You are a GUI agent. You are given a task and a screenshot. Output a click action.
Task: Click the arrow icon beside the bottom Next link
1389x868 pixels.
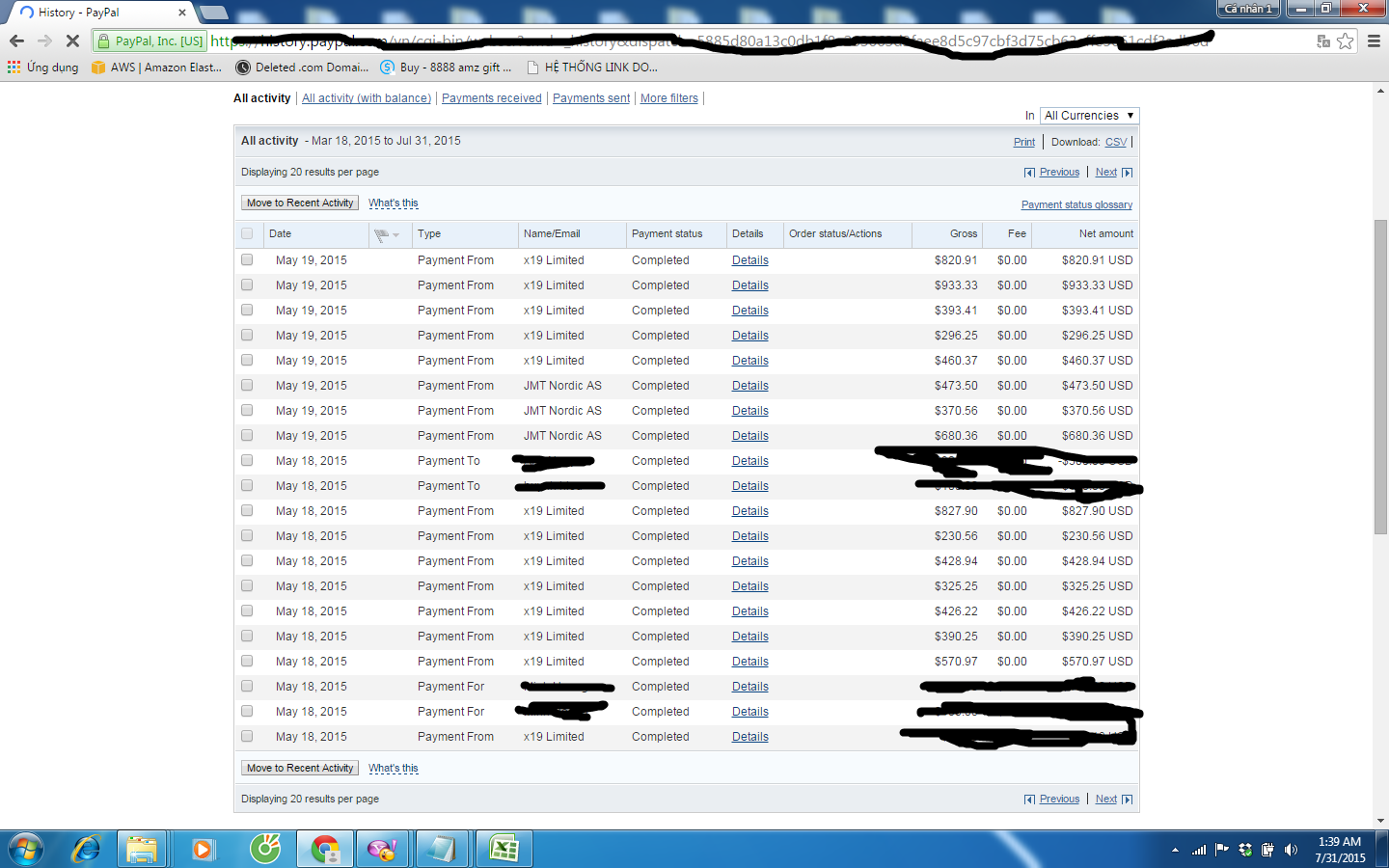[1127, 800]
